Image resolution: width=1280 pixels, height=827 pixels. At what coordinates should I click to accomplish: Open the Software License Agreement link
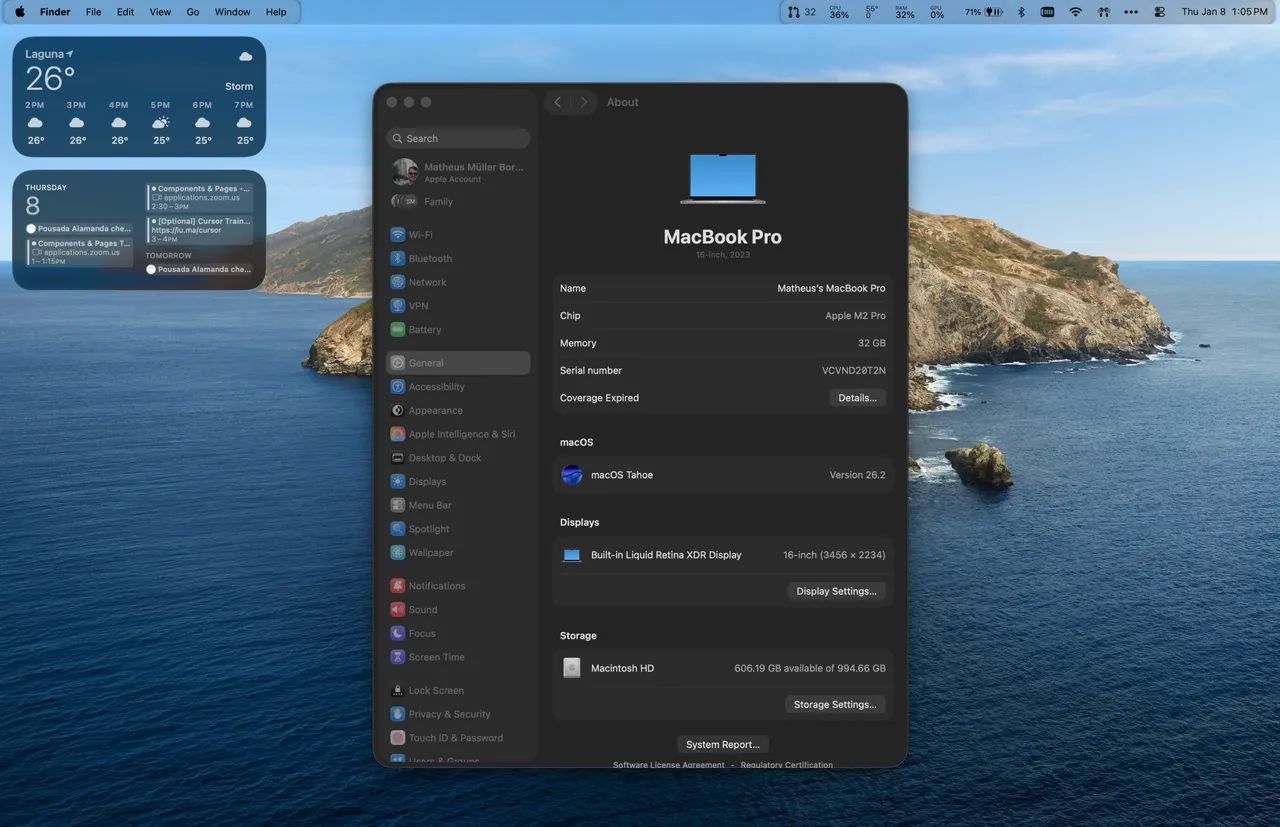(668, 765)
